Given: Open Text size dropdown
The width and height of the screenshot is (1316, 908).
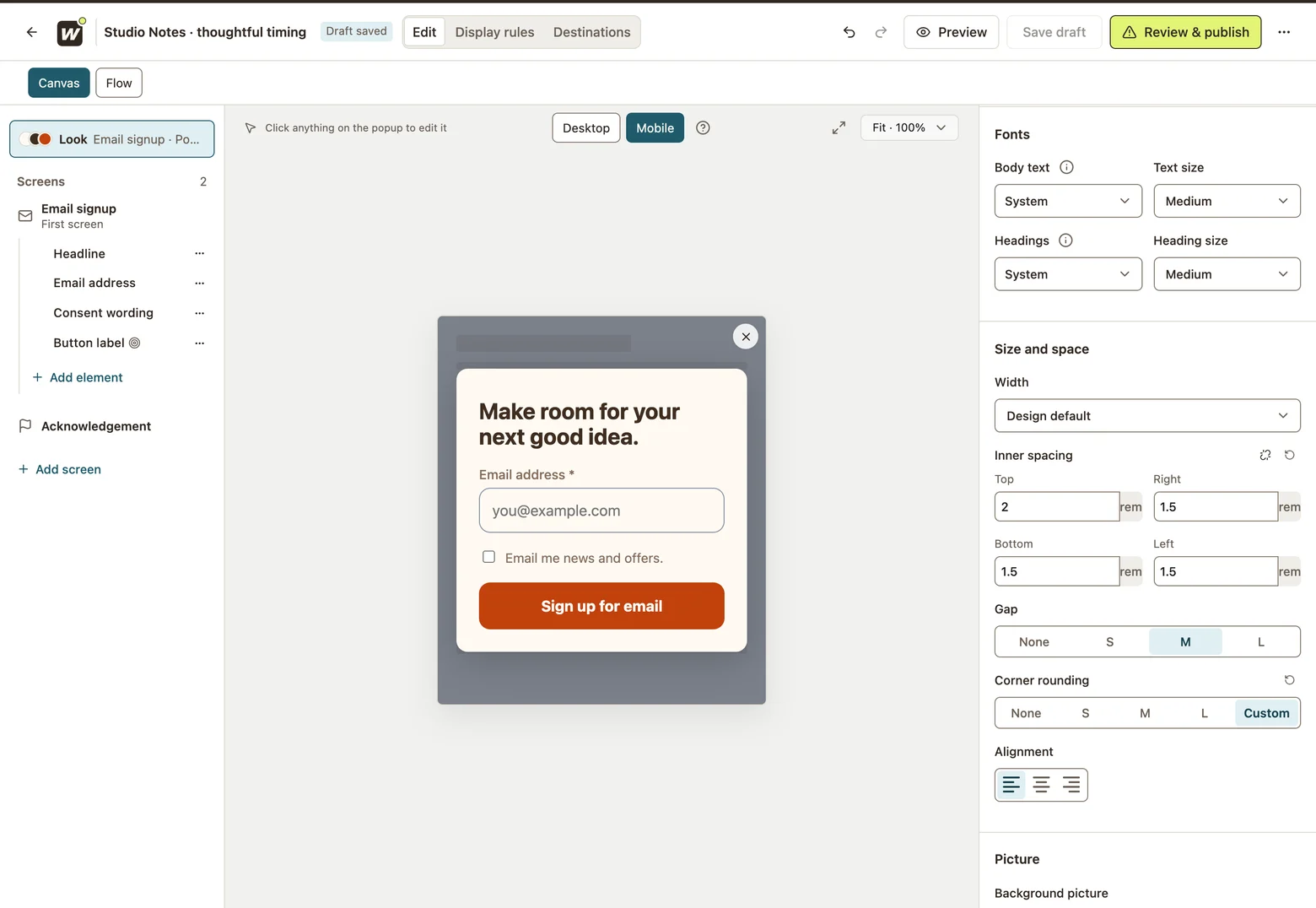Looking at the screenshot, I should point(1227,201).
